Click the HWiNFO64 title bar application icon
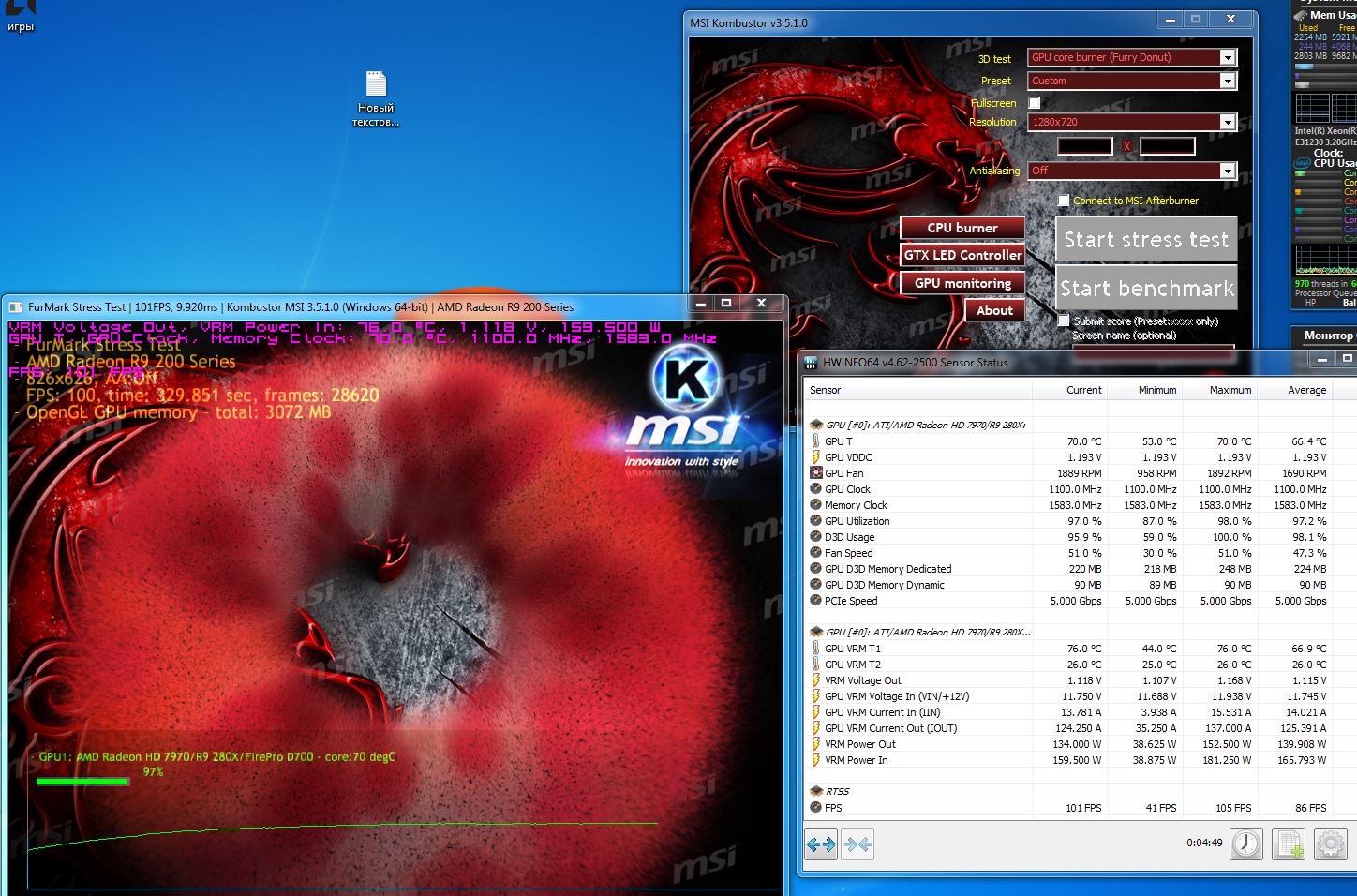The width and height of the screenshot is (1357, 896). point(812,362)
